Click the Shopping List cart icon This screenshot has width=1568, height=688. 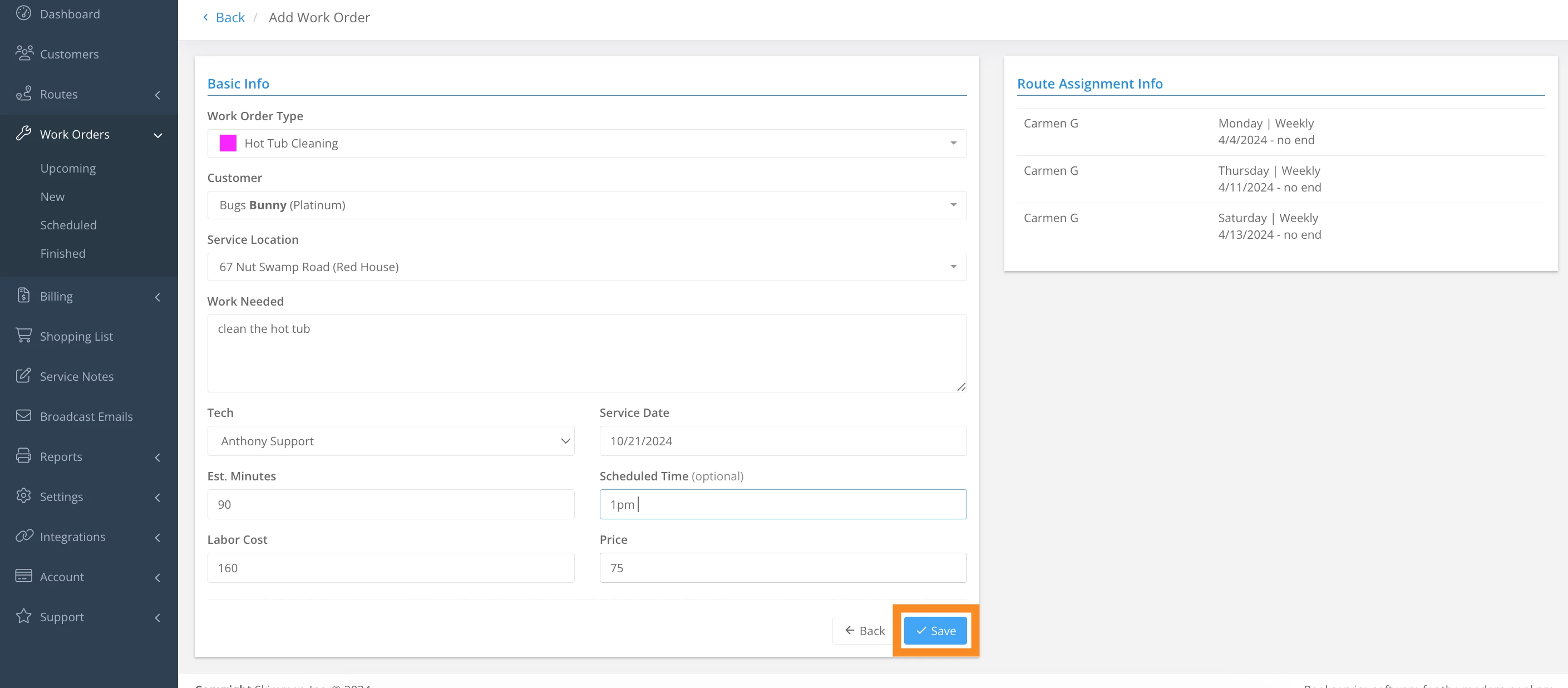(x=23, y=336)
